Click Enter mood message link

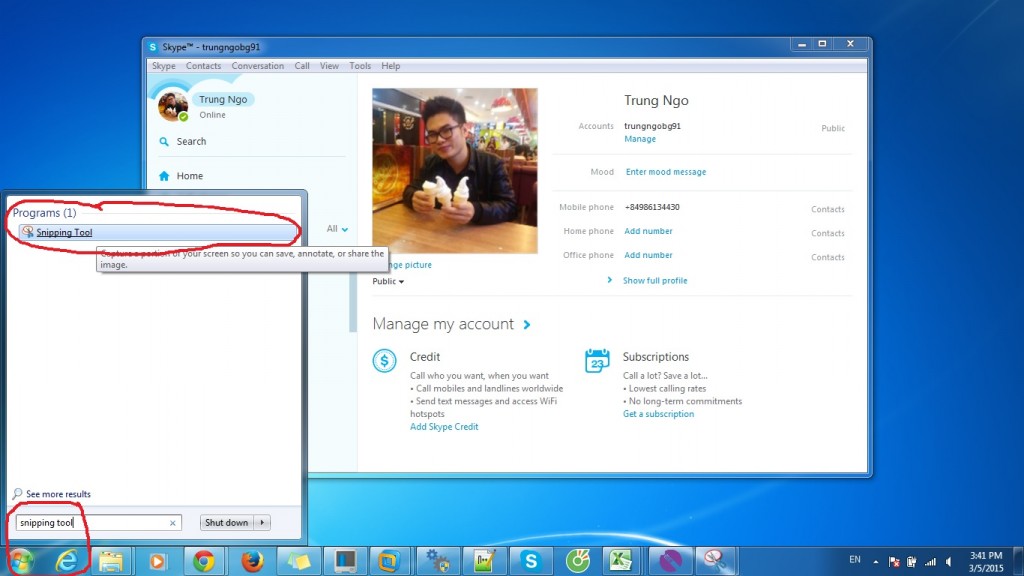pyautogui.click(x=665, y=172)
